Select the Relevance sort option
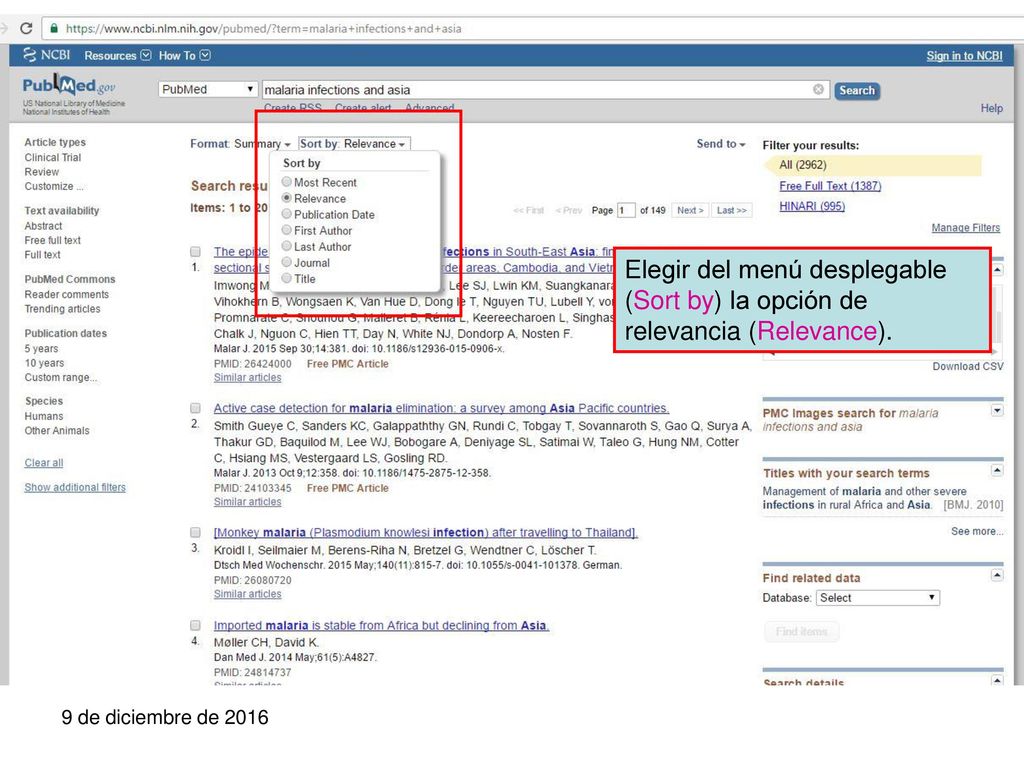This screenshot has height=768, width=1024. click(x=314, y=199)
